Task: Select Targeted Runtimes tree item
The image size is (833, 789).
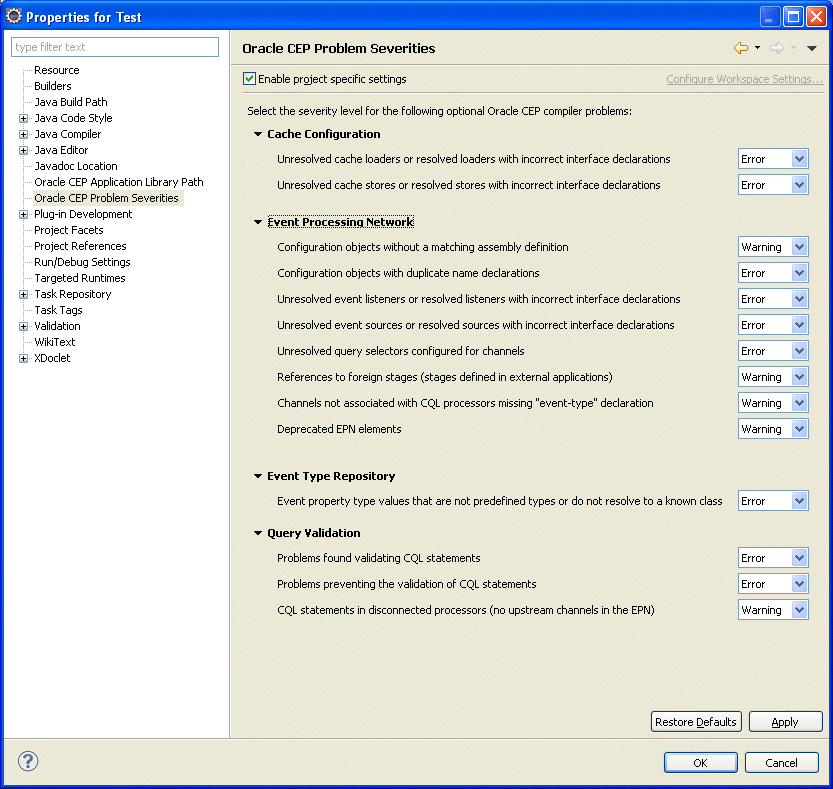Action: click(x=80, y=278)
